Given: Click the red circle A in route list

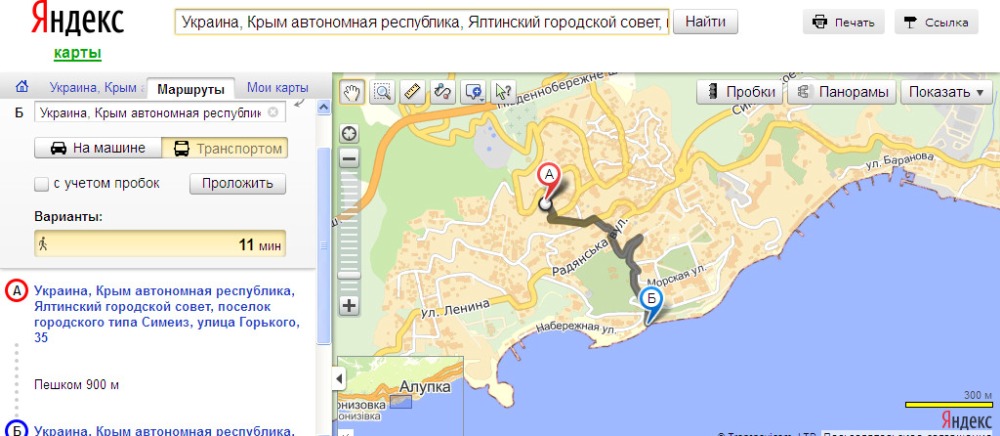Looking at the screenshot, I should pyautogui.click(x=15, y=292).
